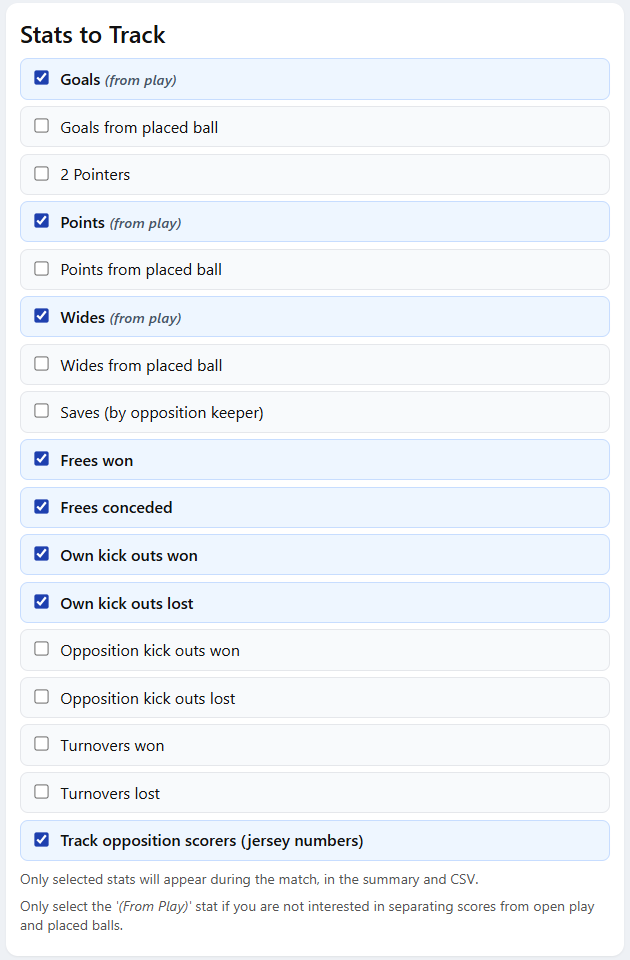
Task: Check Opposition kick outs lost
Action: tap(41, 697)
